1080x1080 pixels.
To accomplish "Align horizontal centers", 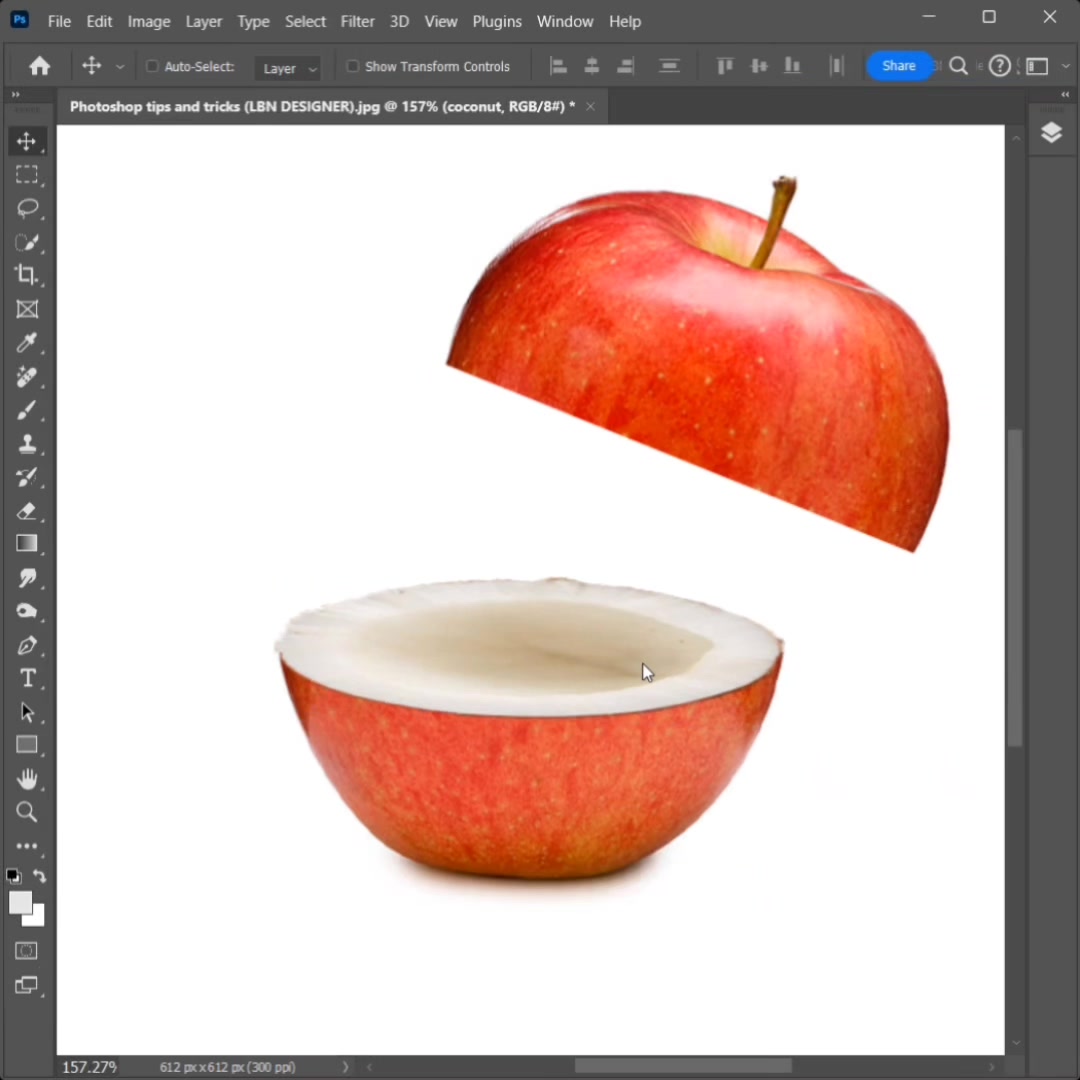I will (592, 66).
